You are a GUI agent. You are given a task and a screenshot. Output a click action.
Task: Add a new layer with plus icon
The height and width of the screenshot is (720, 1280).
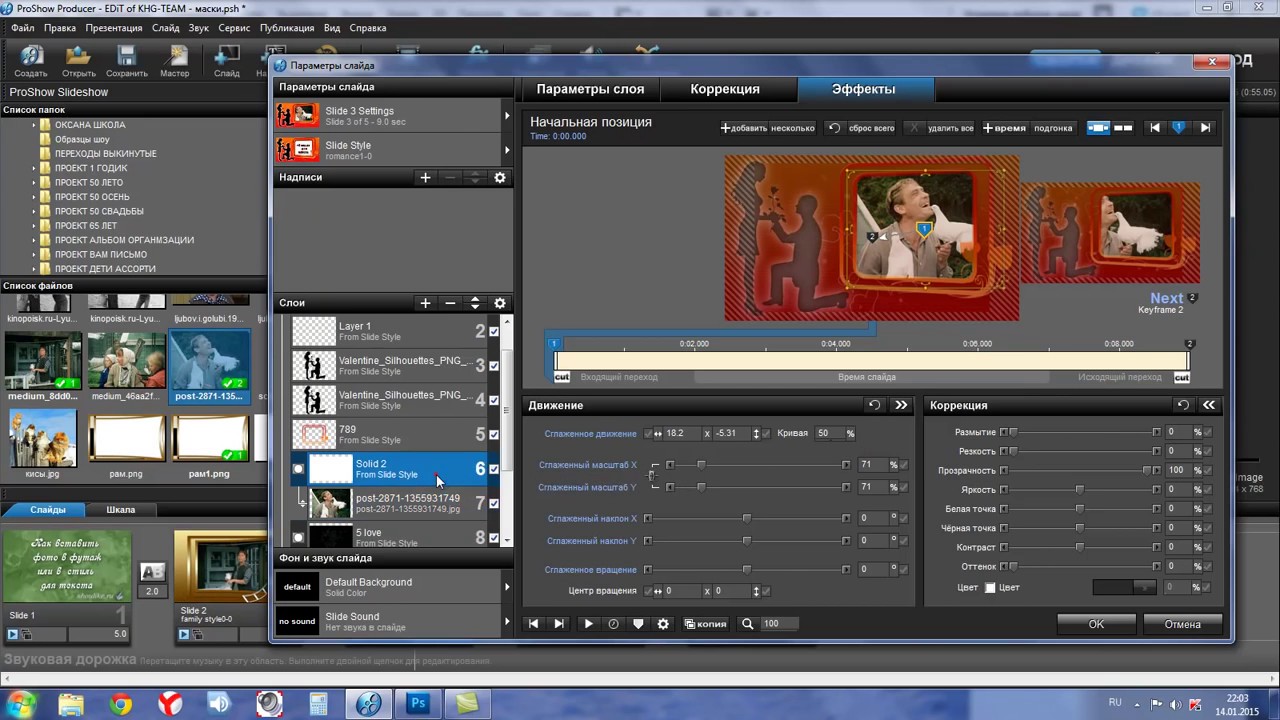(425, 303)
